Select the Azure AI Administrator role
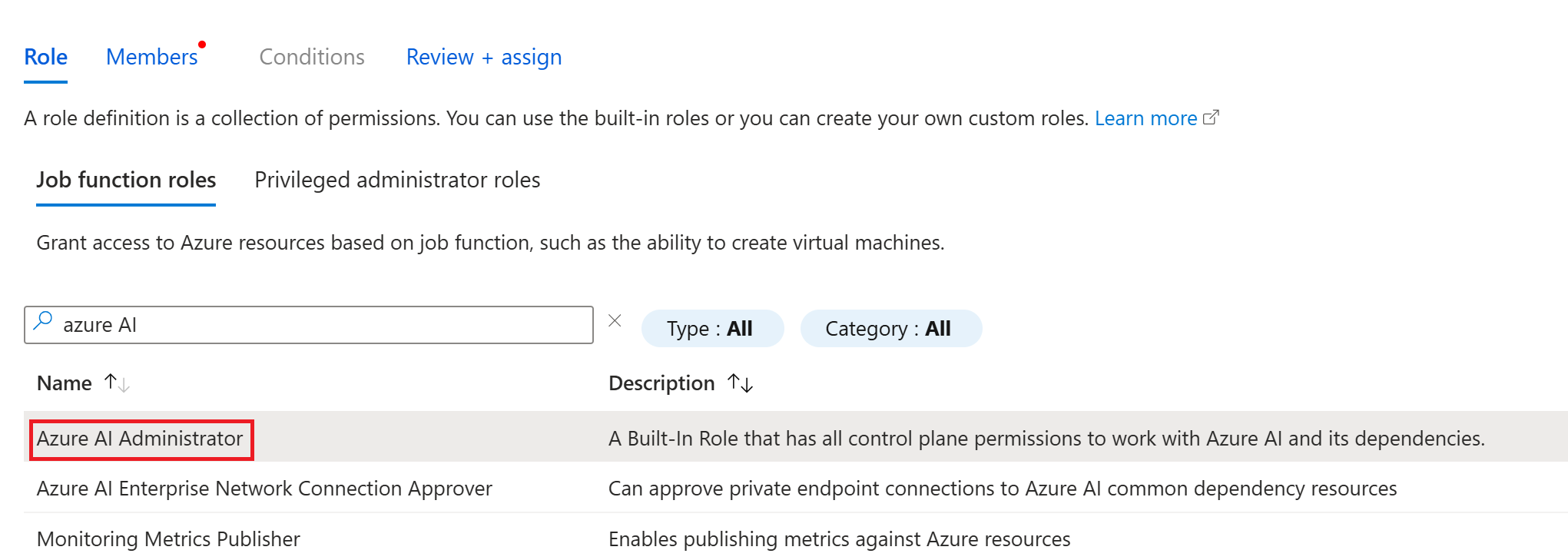 click(x=140, y=439)
